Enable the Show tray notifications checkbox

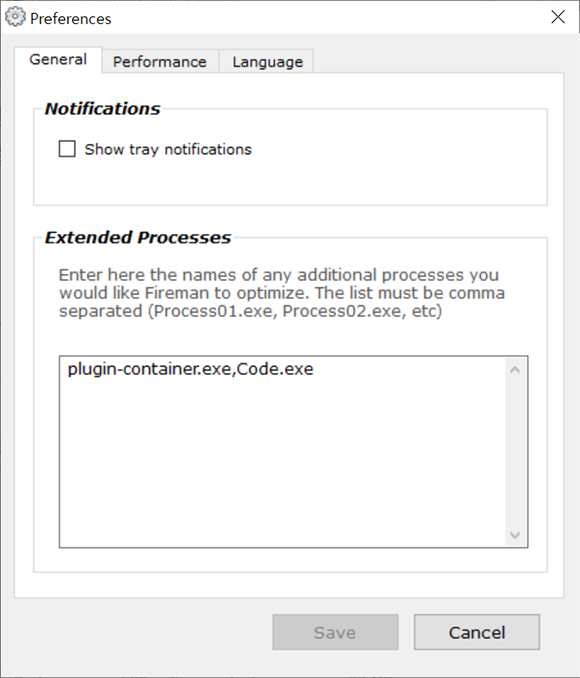67,149
